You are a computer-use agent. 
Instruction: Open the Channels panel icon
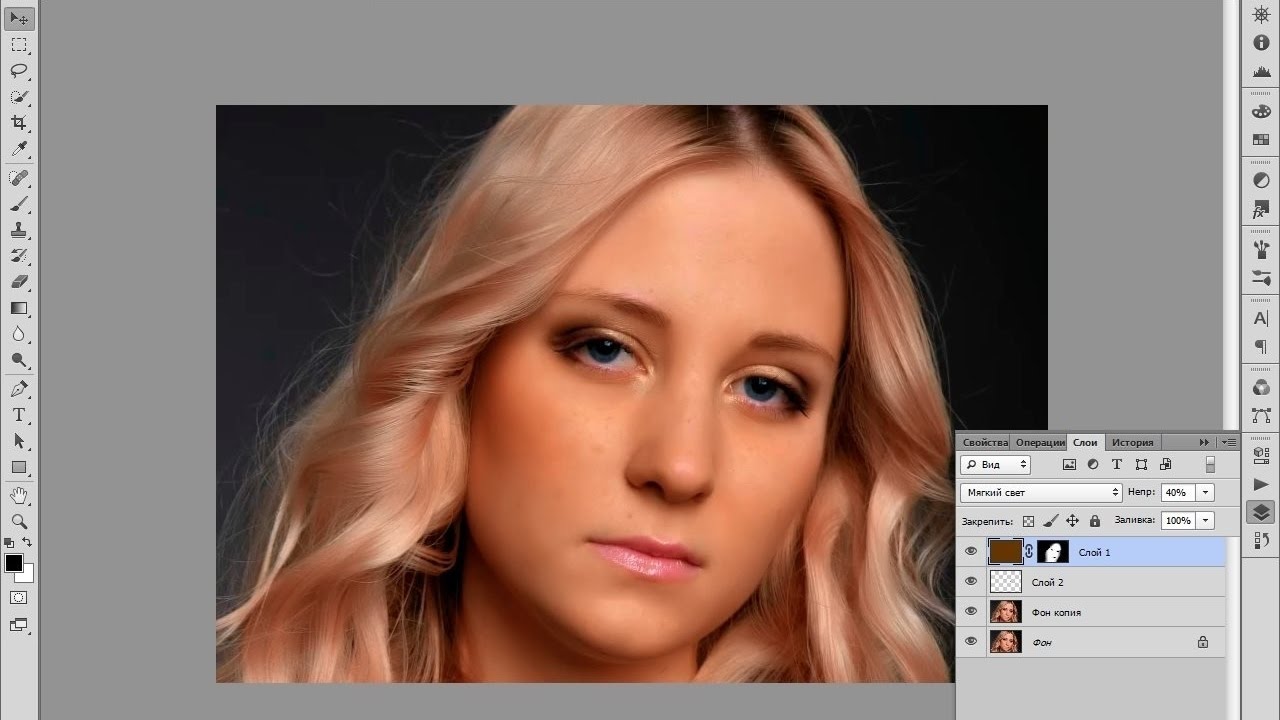[x=1261, y=387]
